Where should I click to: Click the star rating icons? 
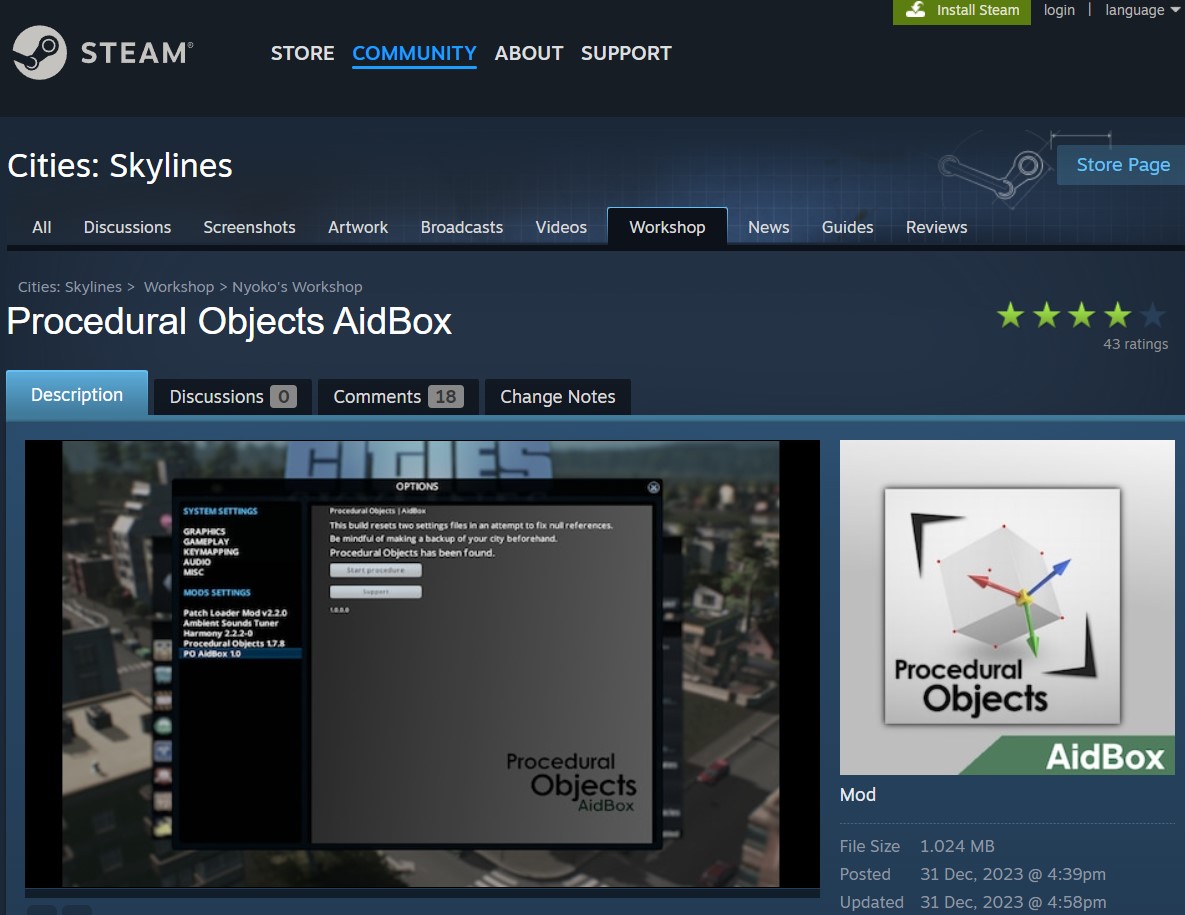click(x=1081, y=314)
